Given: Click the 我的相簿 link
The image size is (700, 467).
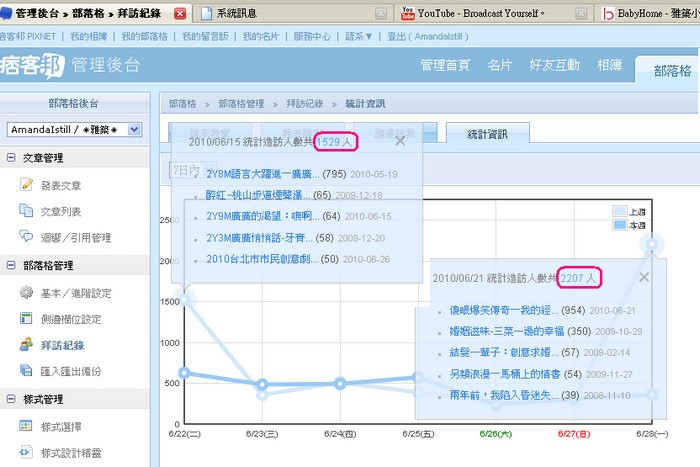Looking at the screenshot, I should (88, 37).
